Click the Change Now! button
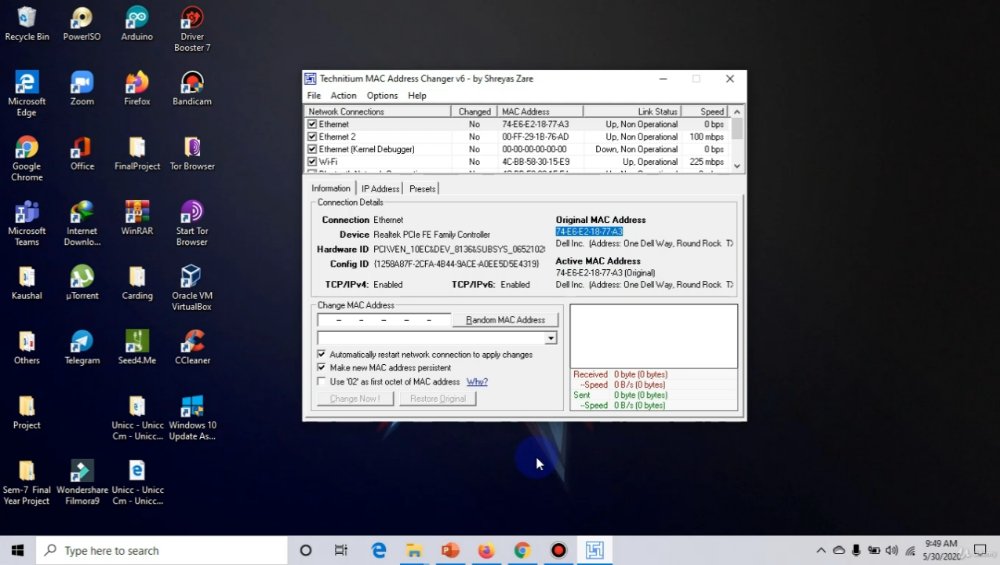Viewport: 1000px width, 565px height. 355,399
